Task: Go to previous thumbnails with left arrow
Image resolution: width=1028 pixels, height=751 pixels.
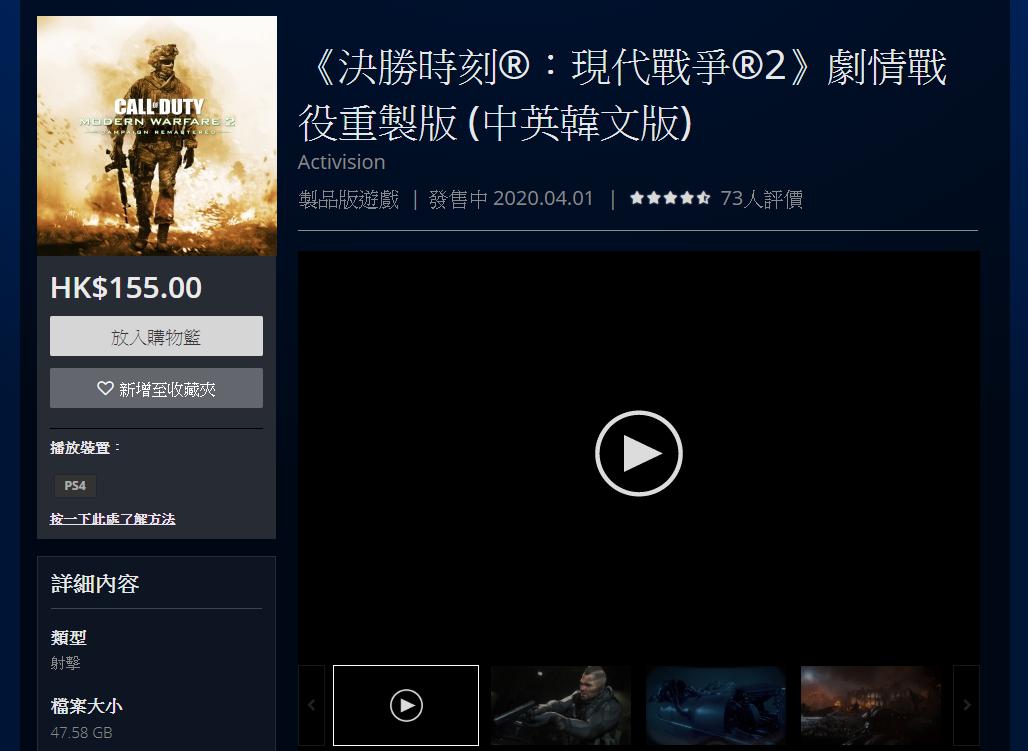Action: click(311, 705)
